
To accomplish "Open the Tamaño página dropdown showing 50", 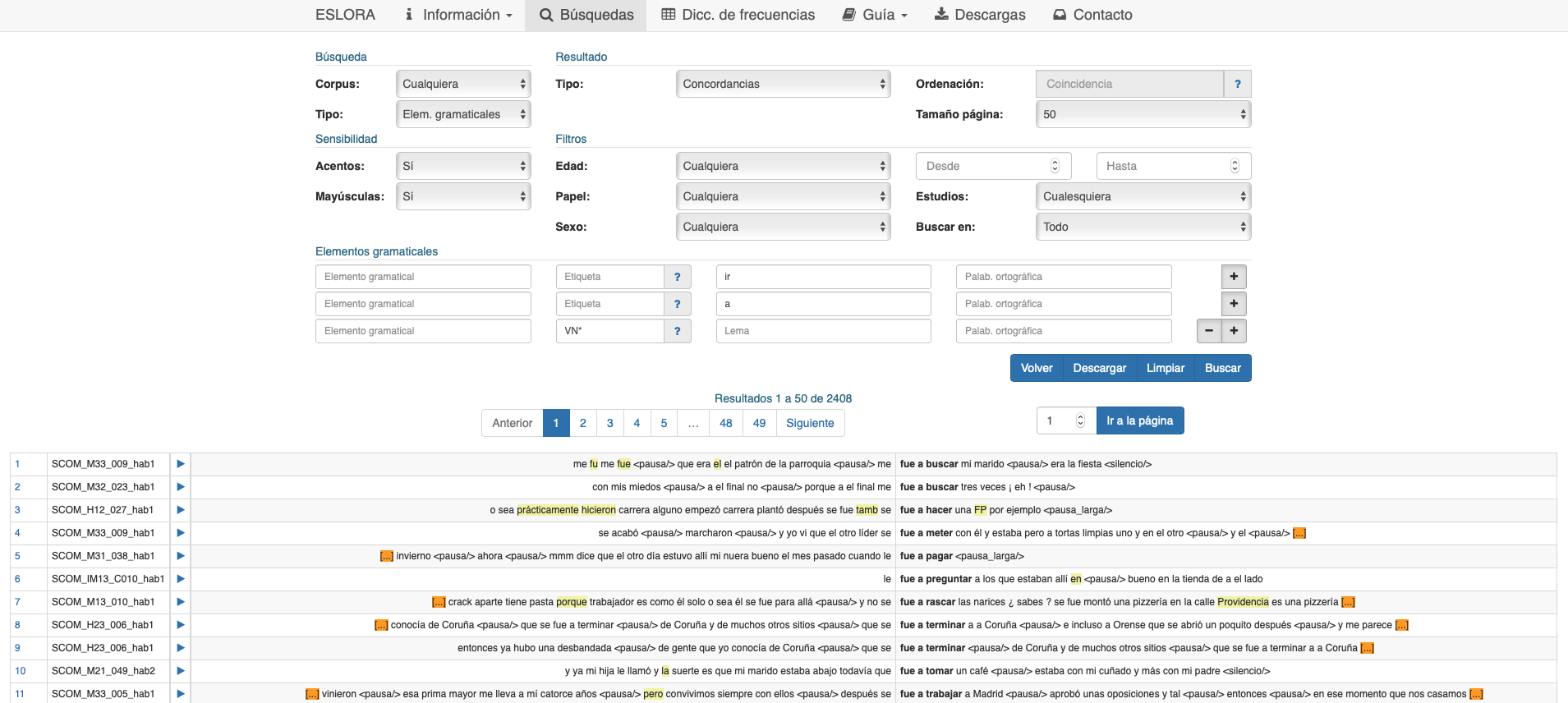I will point(1143,114).
